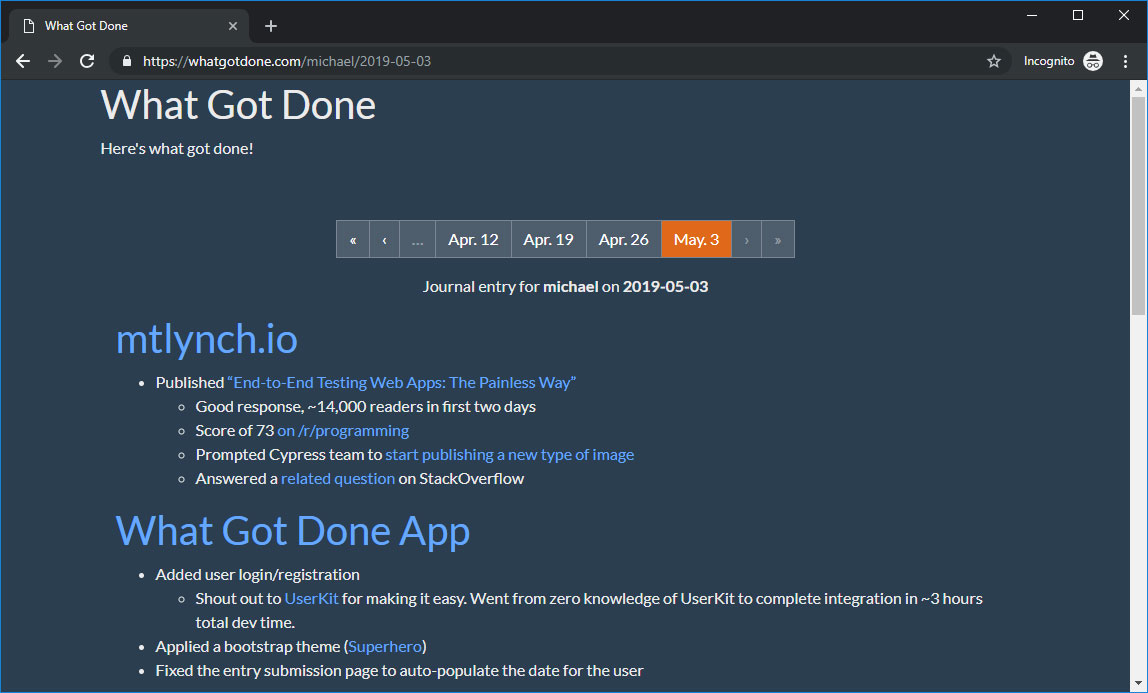Open the Superhero theme link
Image resolution: width=1148 pixels, height=693 pixels.
[385, 647]
